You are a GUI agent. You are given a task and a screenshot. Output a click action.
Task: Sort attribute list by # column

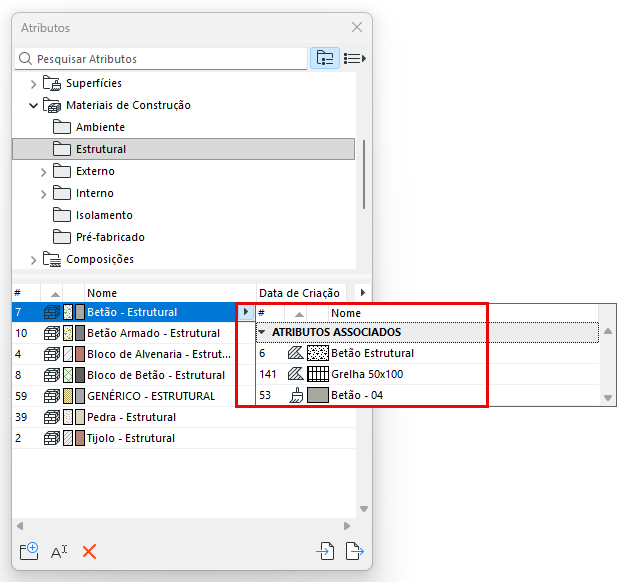point(26,293)
